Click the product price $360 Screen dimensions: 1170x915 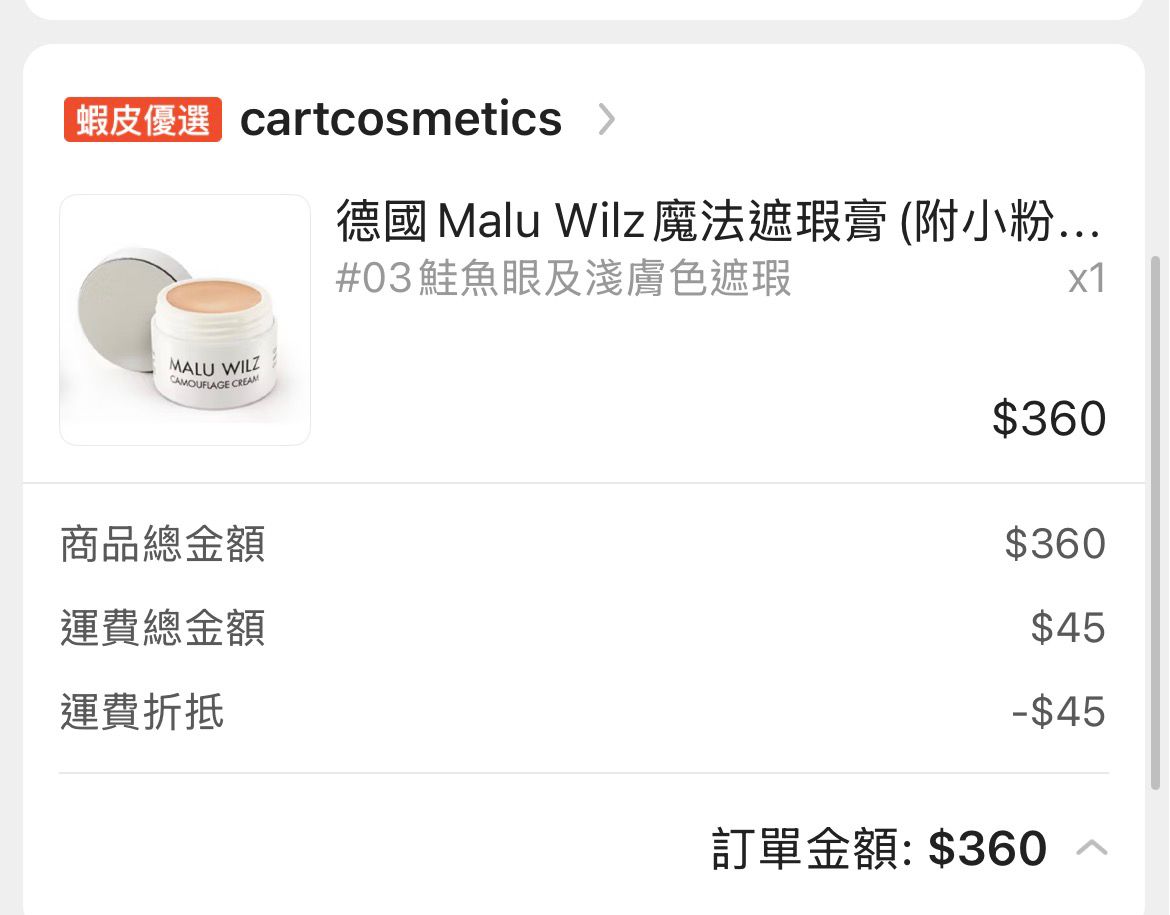[1048, 418]
